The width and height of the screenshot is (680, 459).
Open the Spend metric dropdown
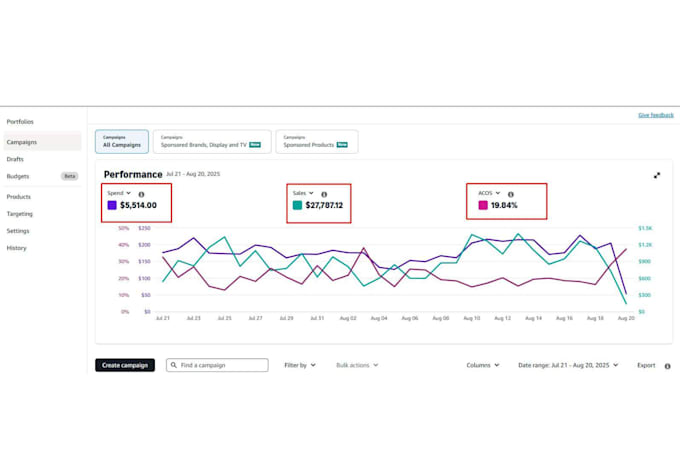pos(119,193)
